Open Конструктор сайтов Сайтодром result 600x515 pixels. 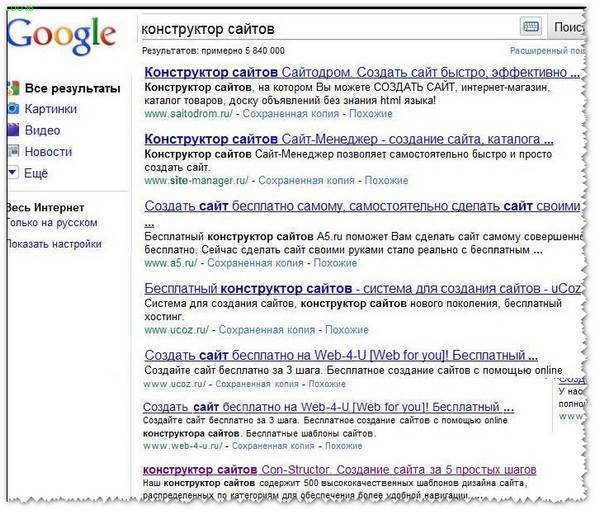point(362,72)
